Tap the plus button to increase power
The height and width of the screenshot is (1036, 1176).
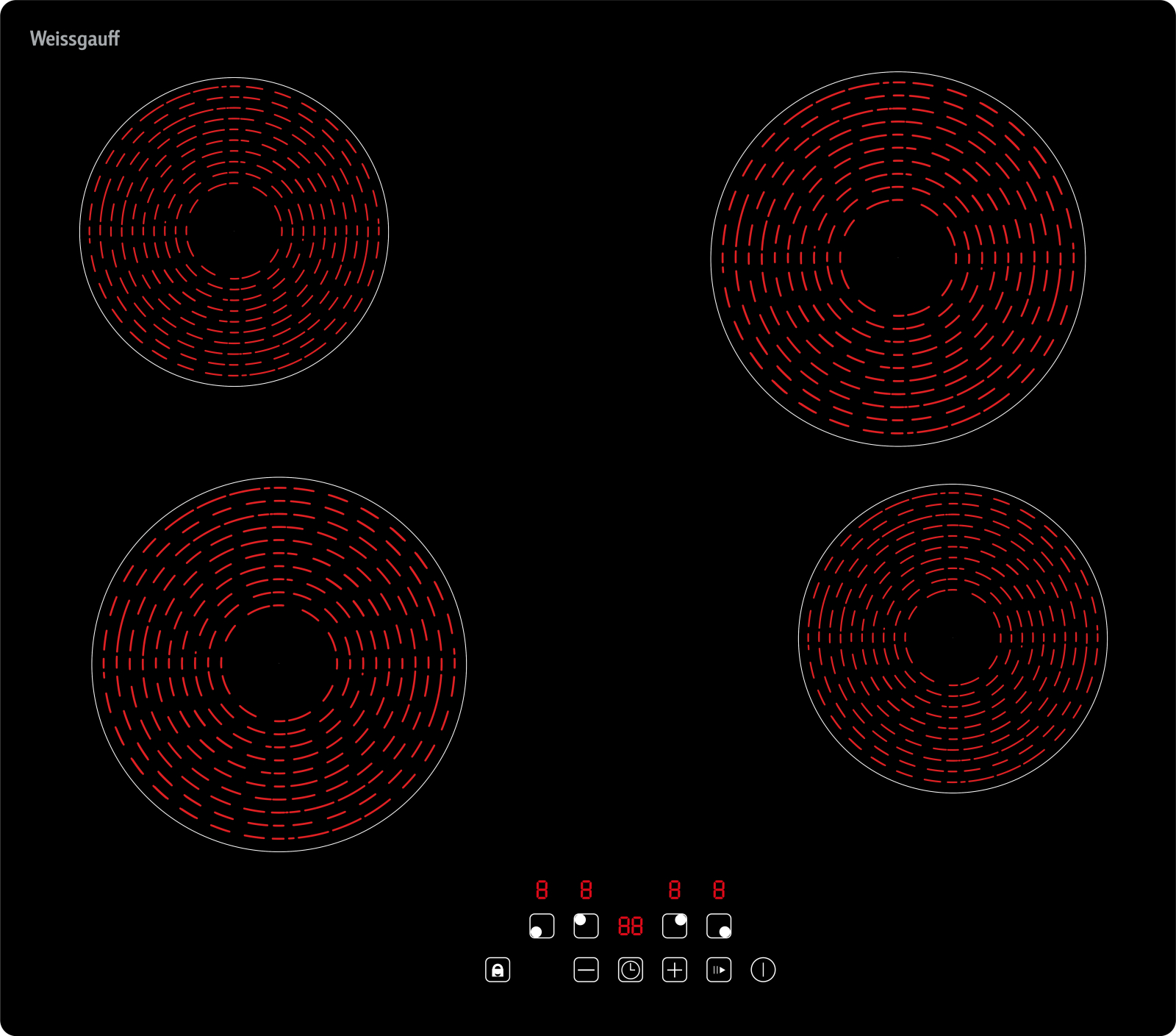(674, 970)
